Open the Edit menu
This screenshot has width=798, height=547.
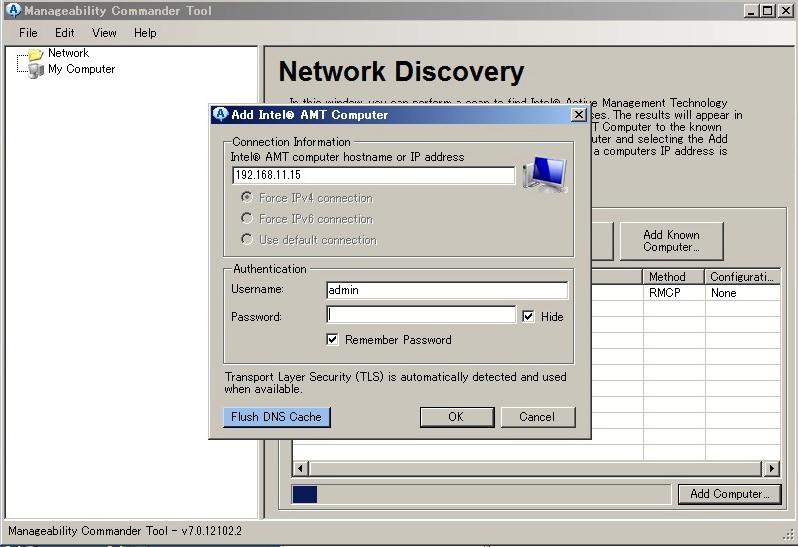pos(65,33)
